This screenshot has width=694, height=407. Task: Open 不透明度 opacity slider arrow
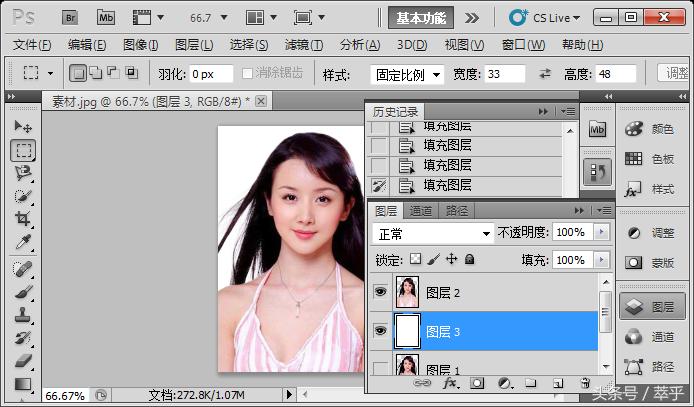click(601, 232)
